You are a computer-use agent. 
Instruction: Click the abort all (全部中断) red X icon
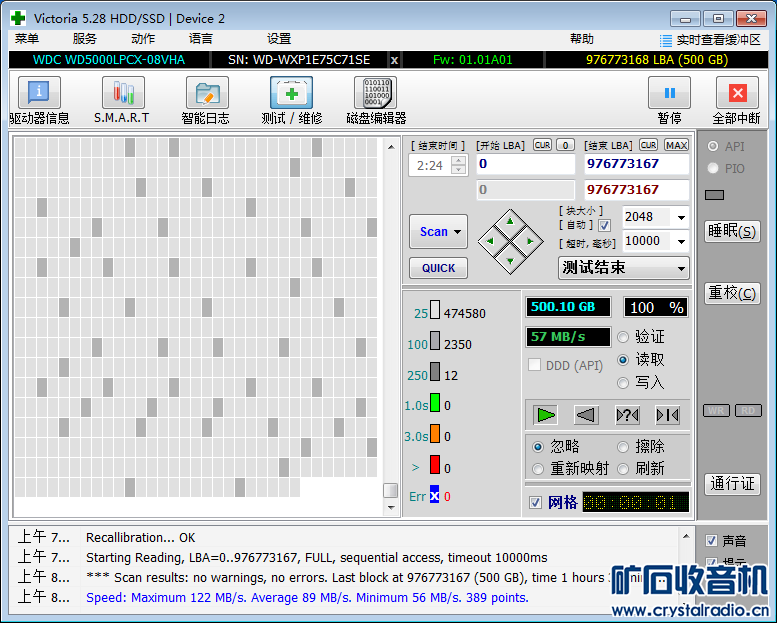pyautogui.click(x=737, y=93)
